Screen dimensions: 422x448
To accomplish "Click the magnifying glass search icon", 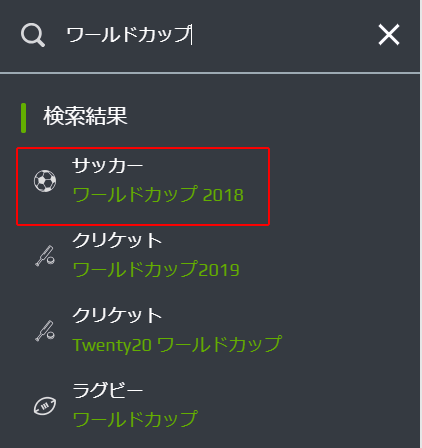I will pos(33,35).
